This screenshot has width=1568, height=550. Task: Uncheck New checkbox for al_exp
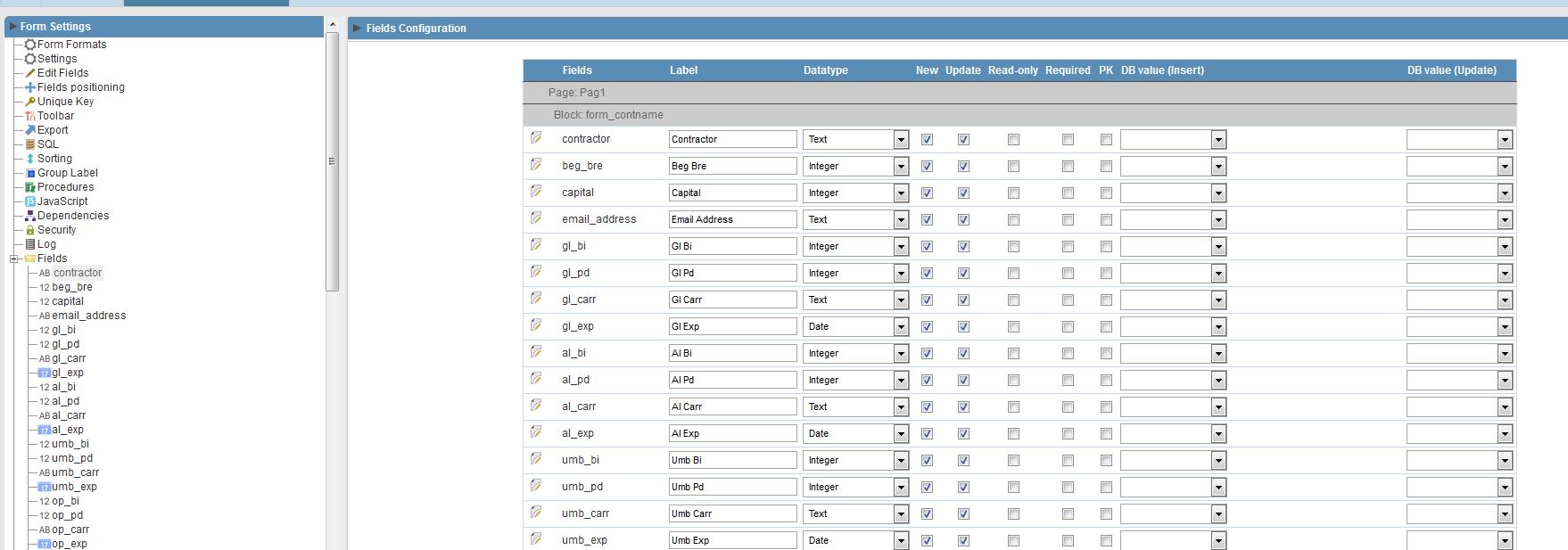(927, 434)
